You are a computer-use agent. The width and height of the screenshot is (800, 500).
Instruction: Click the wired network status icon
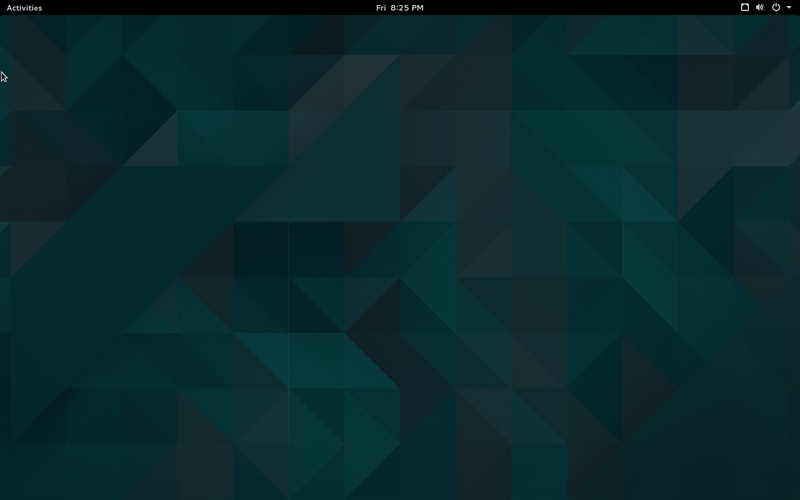click(745, 7)
